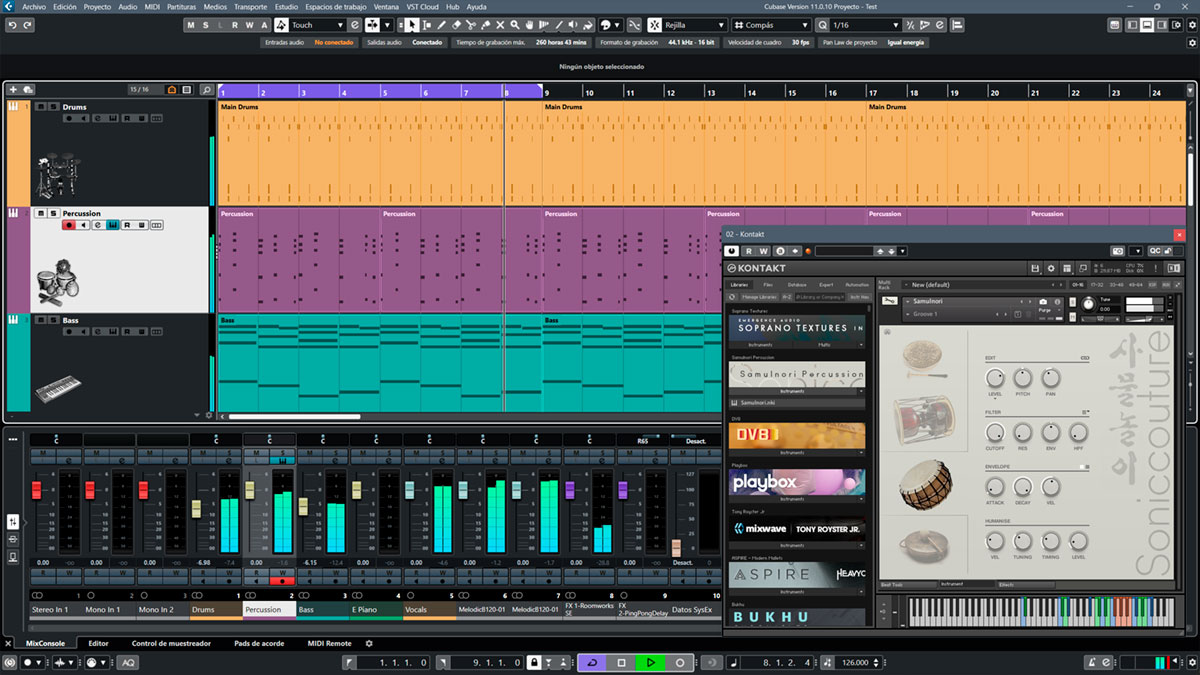Click the Kontakt plugin camera snapshot button
1200x675 pixels.
click(x=1119, y=251)
